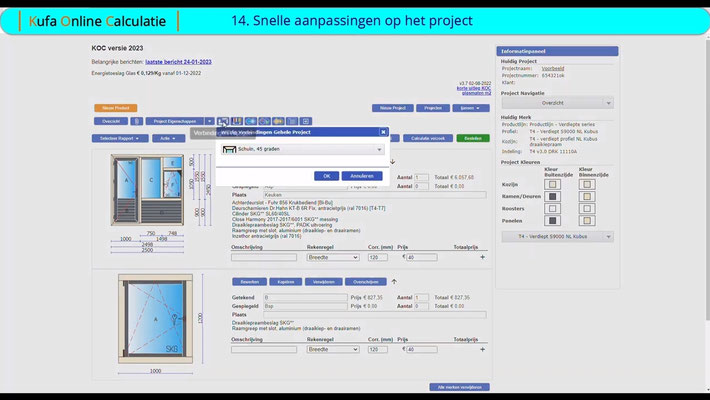Click the blue oval toolbar icon

point(250,121)
